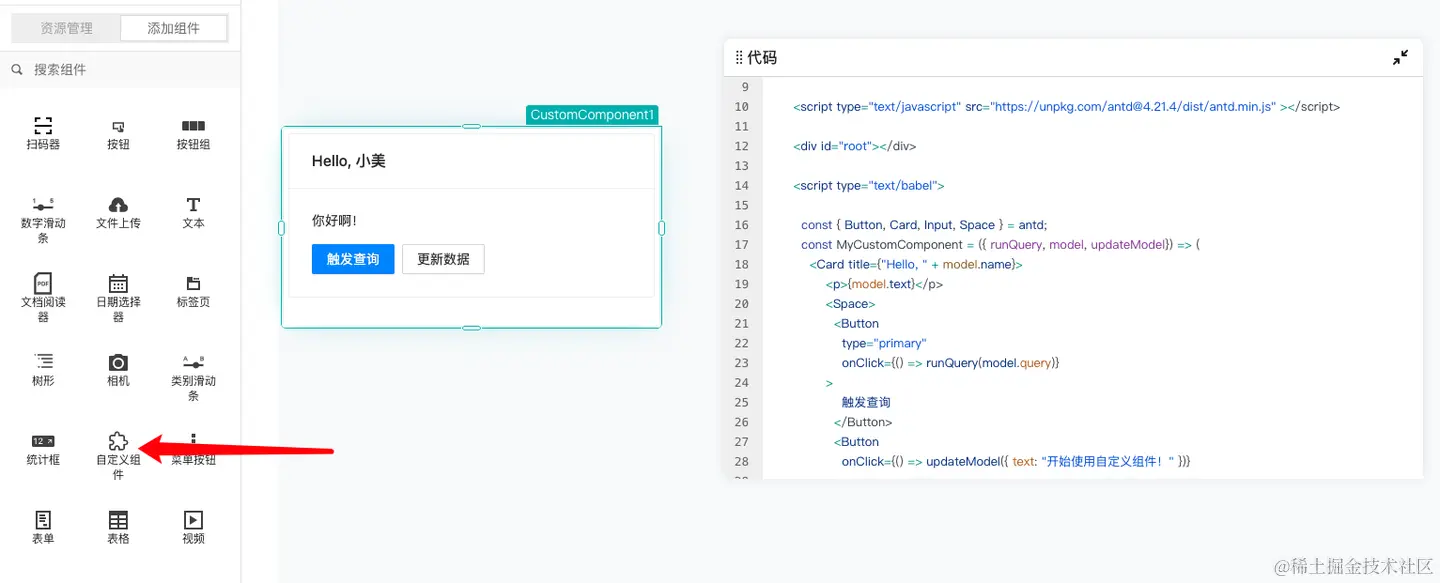
Task: Click the 触发查询 text in code line 25
Action: point(866,402)
